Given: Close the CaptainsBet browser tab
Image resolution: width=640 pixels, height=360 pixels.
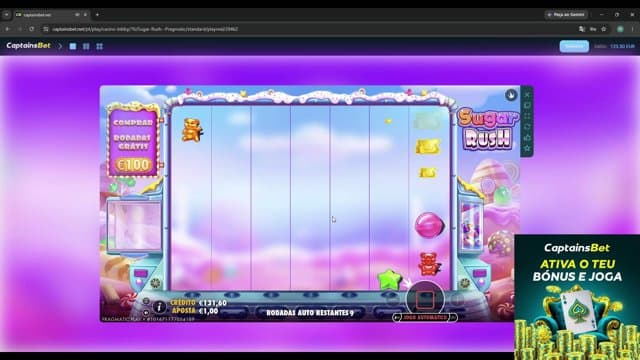Looking at the screenshot, I should coord(85,15).
